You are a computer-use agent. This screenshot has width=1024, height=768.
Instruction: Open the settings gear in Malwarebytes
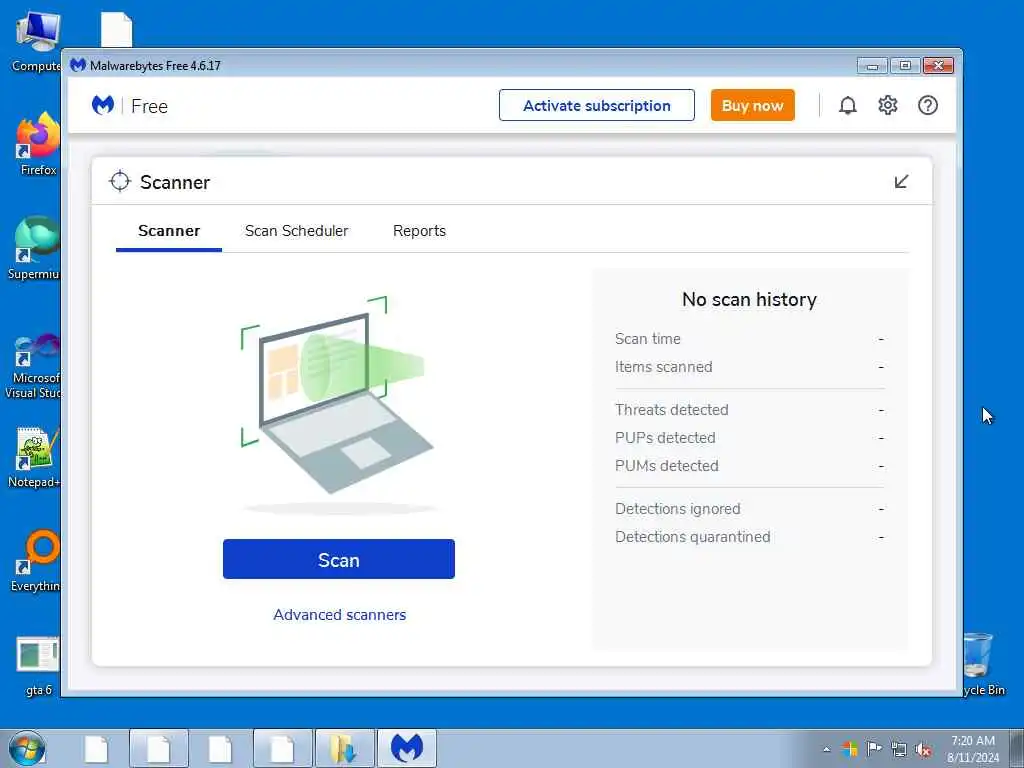888,105
